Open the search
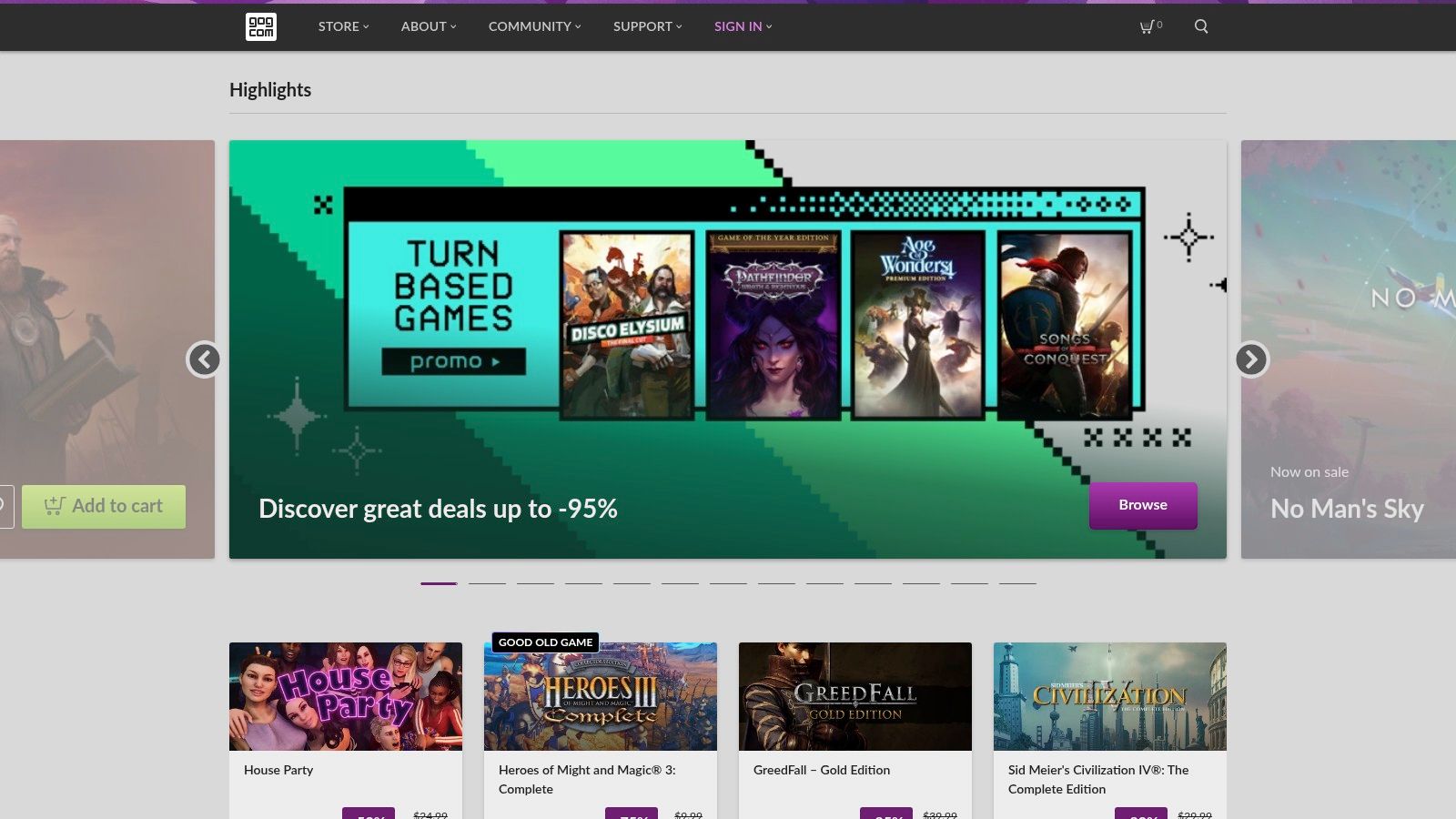1456x819 pixels. tap(1201, 26)
